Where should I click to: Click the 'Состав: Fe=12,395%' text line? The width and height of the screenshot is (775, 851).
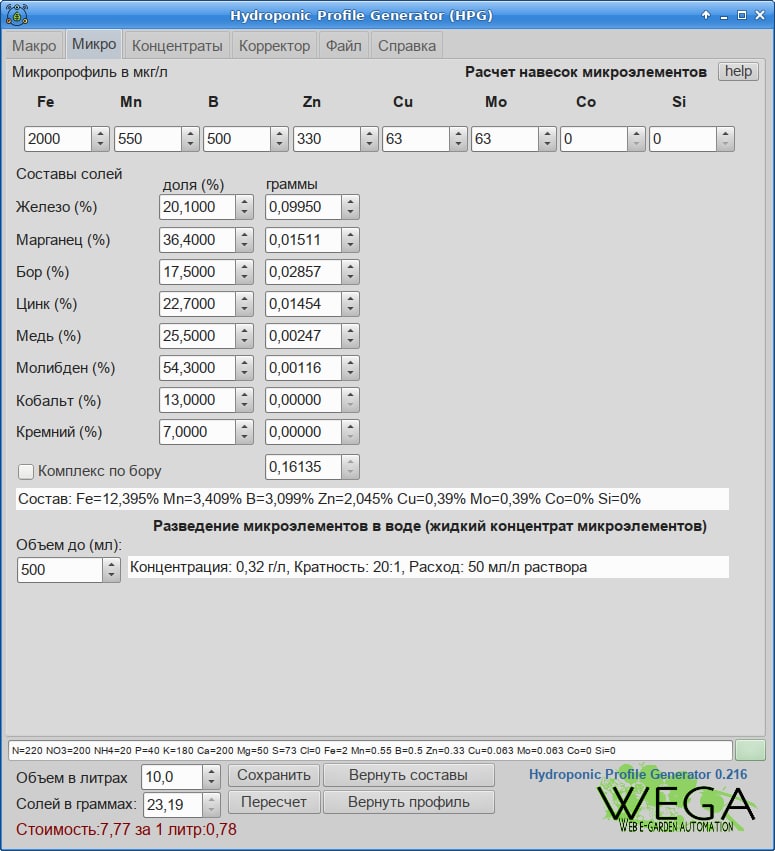(x=372, y=499)
